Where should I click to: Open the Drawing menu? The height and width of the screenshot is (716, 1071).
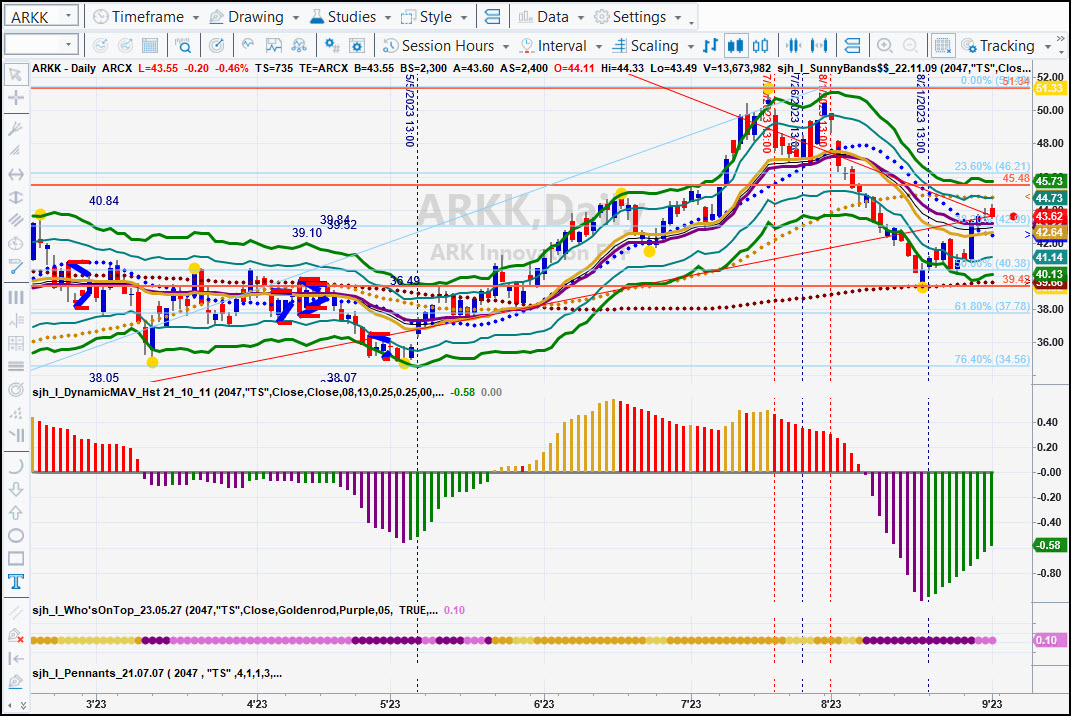tap(247, 17)
